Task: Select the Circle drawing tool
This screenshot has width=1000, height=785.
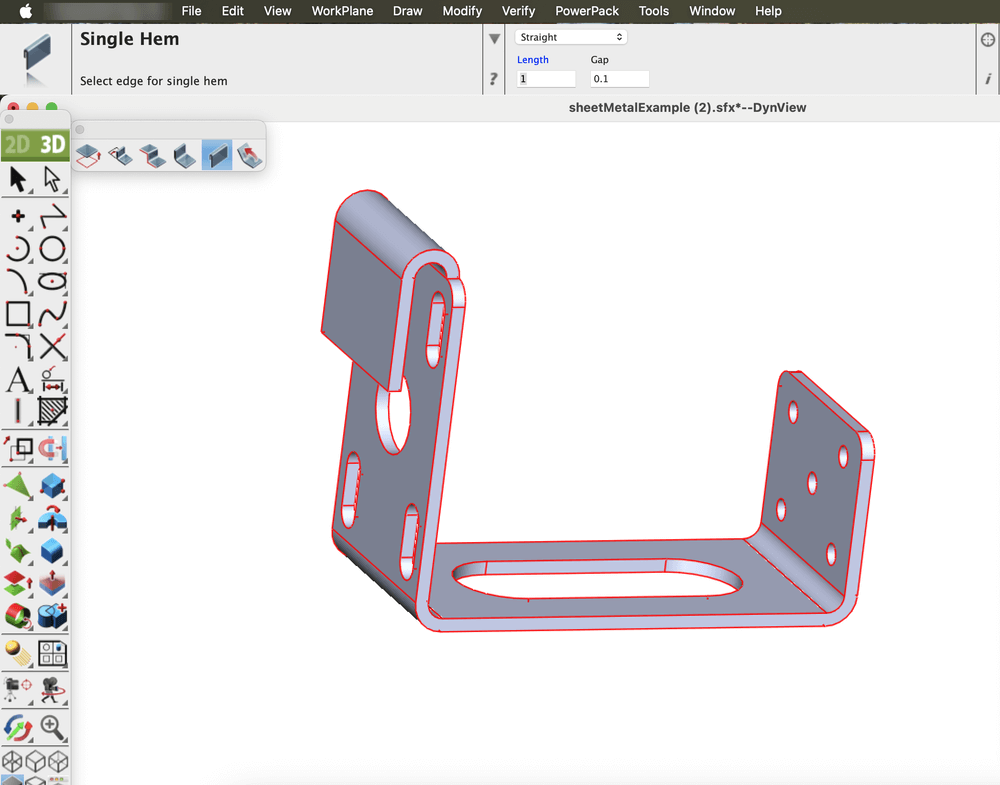Action: coord(52,249)
